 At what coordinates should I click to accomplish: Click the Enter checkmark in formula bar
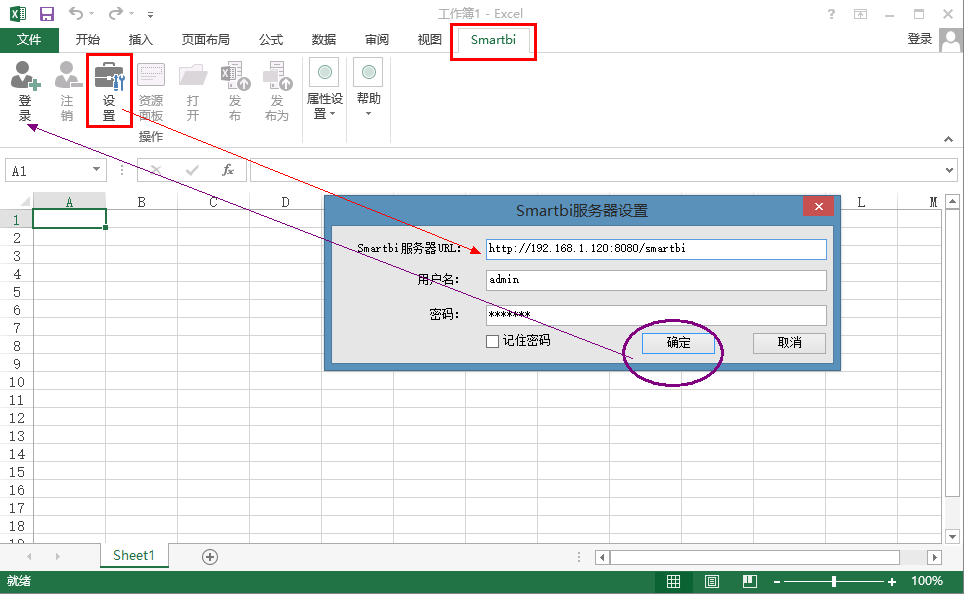click(192, 170)
